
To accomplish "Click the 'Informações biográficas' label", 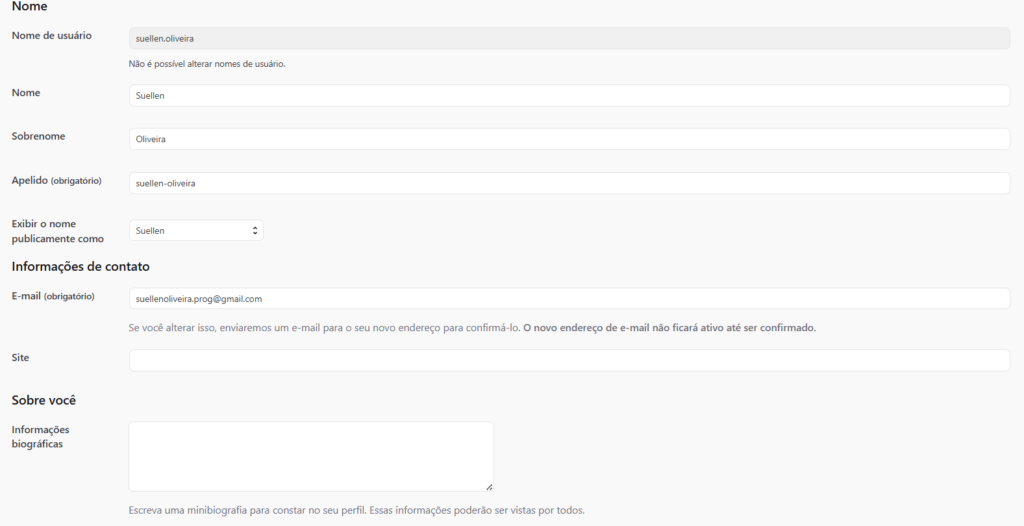I will click(40, 436).
